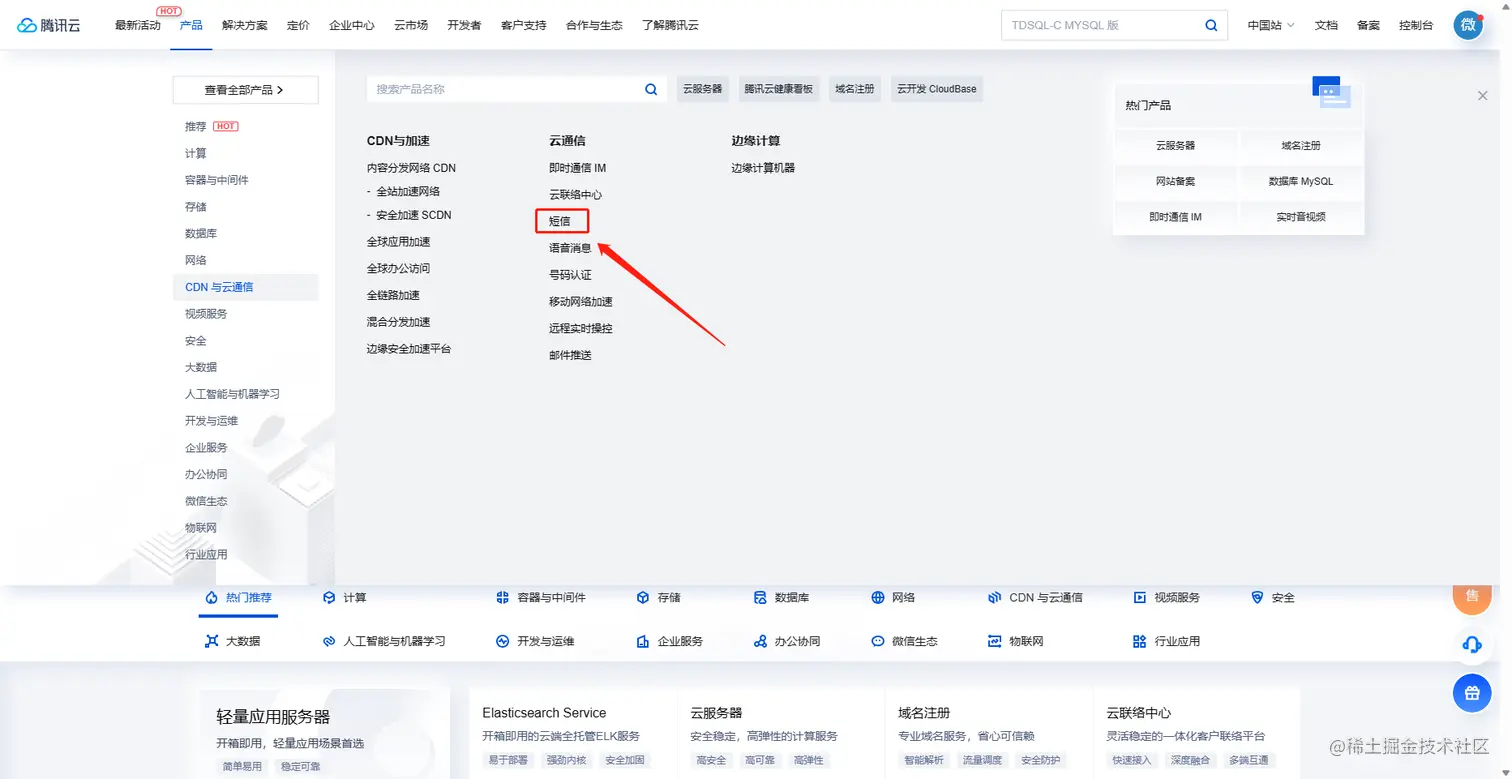
Task: Select CDN 与云通信 tab in bottom bar
Action: tap(1035, 598)
